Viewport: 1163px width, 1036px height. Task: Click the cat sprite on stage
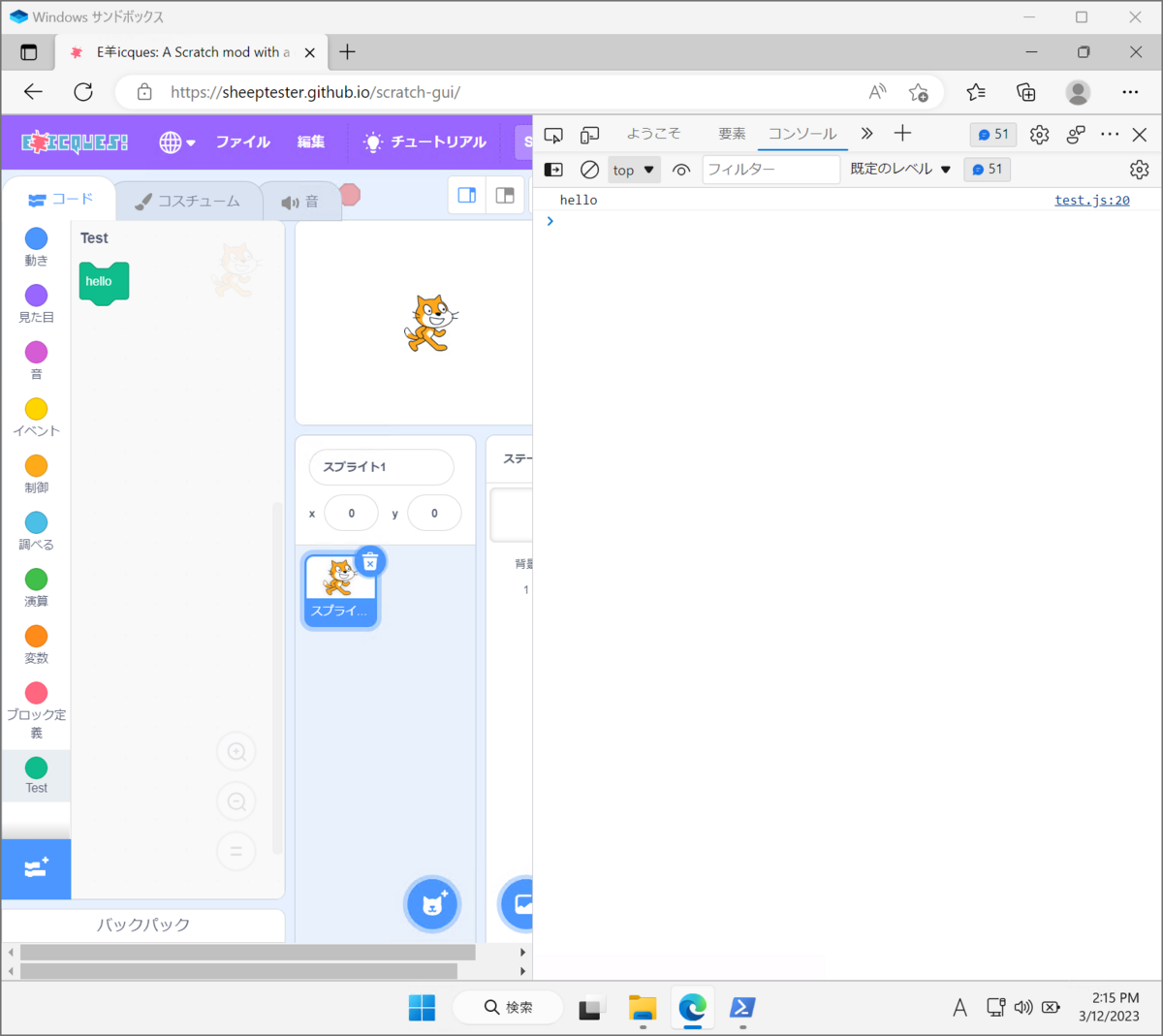pos(429,324)
